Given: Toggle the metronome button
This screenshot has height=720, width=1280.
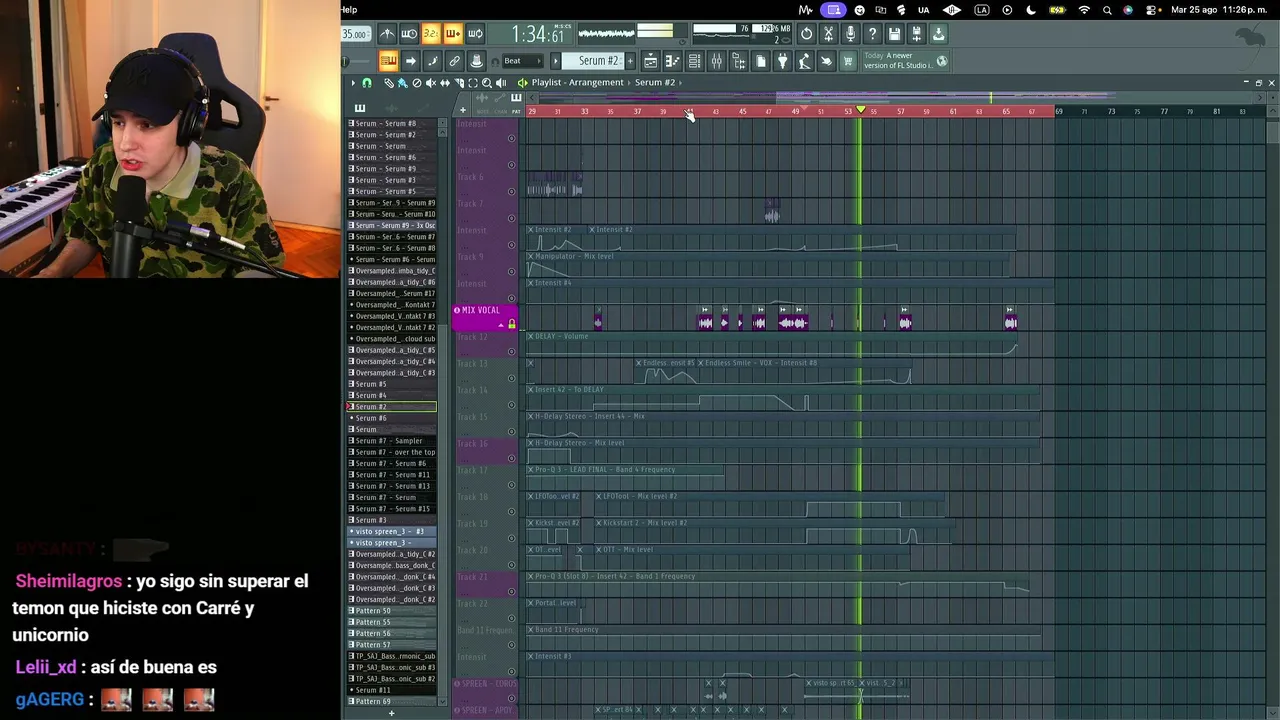Looking at the screenshot, I should pos(387,34).
